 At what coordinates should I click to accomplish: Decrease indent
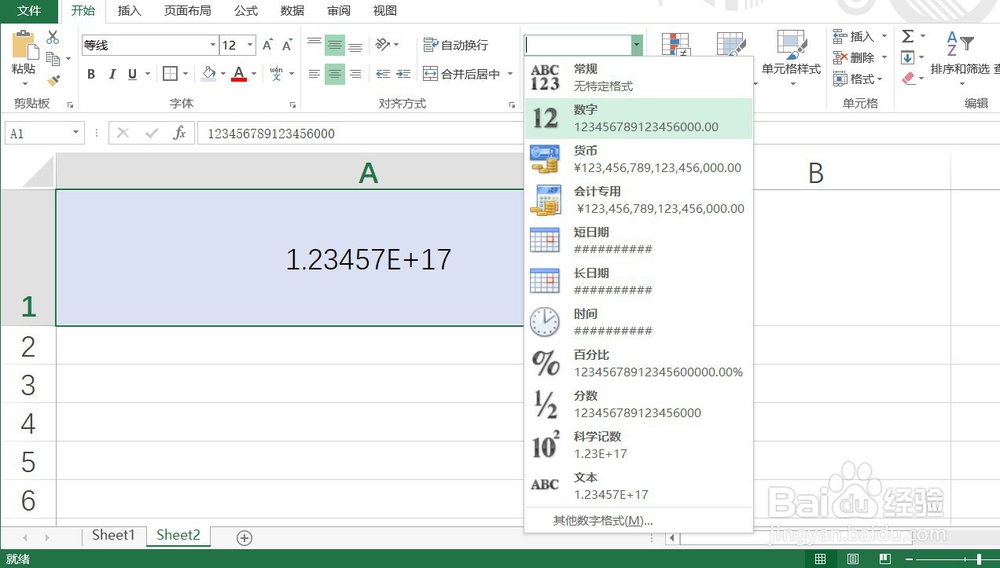click(383, 74)
